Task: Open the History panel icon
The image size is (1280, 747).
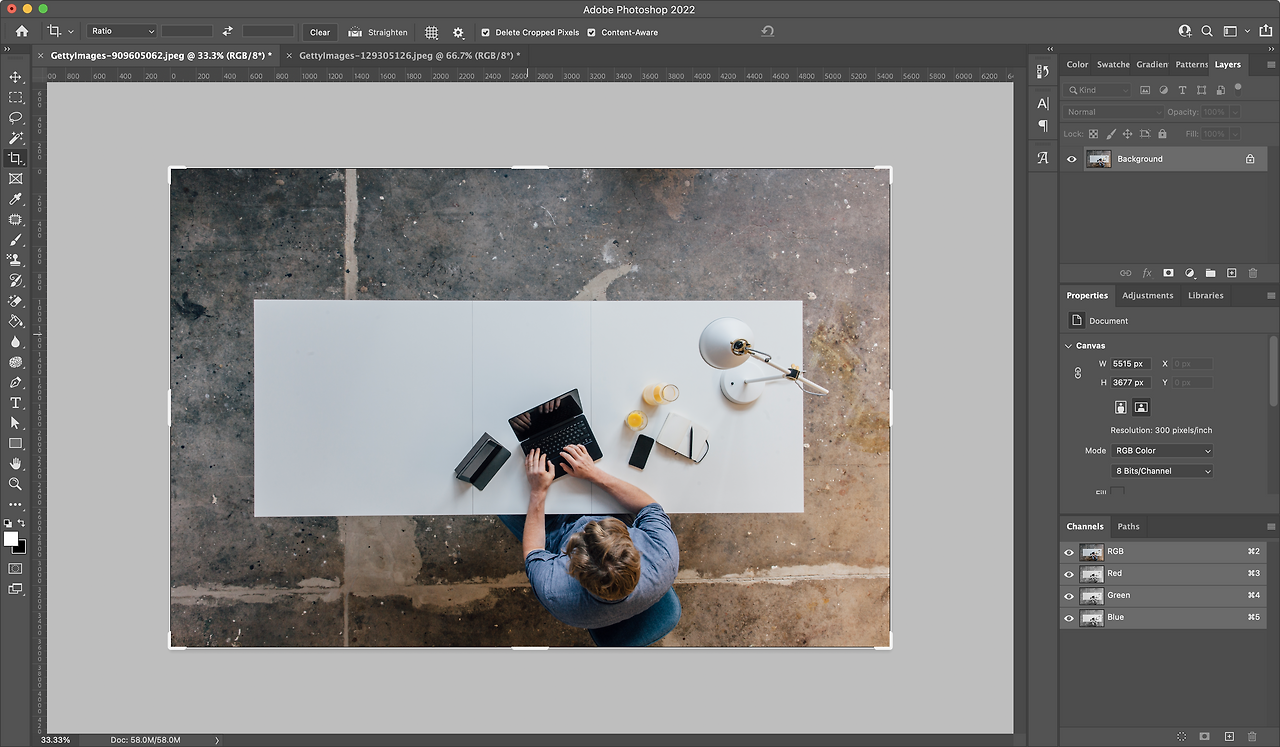Action: (x=1043, y=71)
